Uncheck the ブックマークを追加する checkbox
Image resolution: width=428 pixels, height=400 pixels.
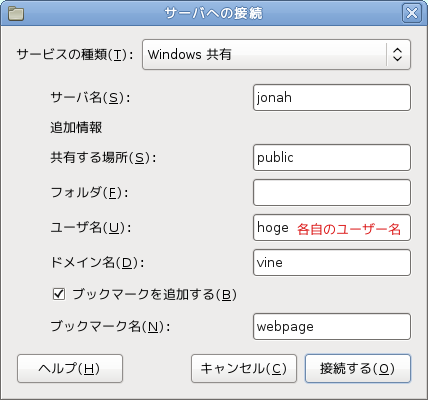[x=59, y=294]
